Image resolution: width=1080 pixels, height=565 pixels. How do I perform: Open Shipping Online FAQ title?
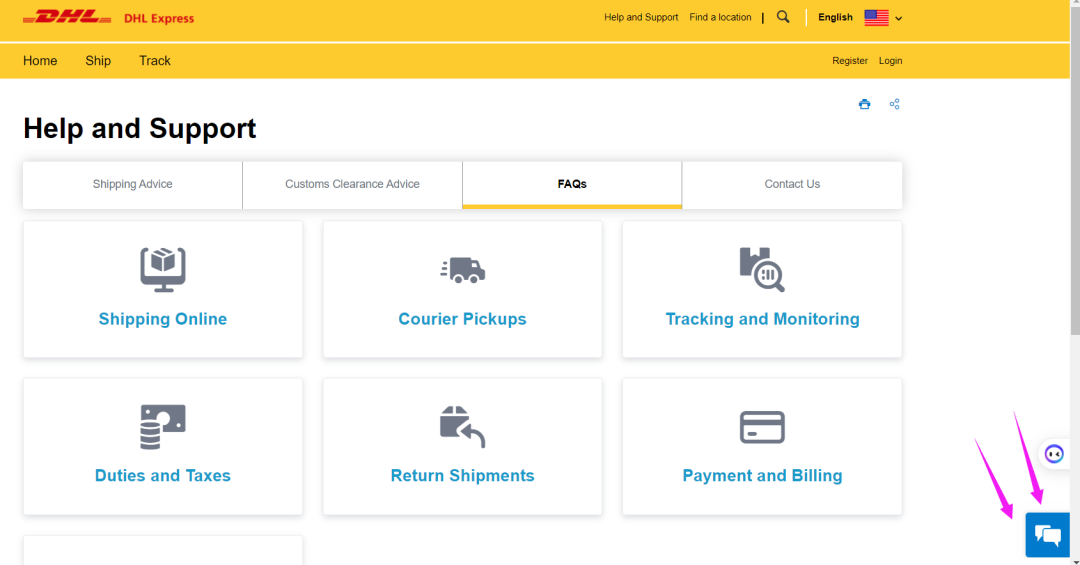163,319
